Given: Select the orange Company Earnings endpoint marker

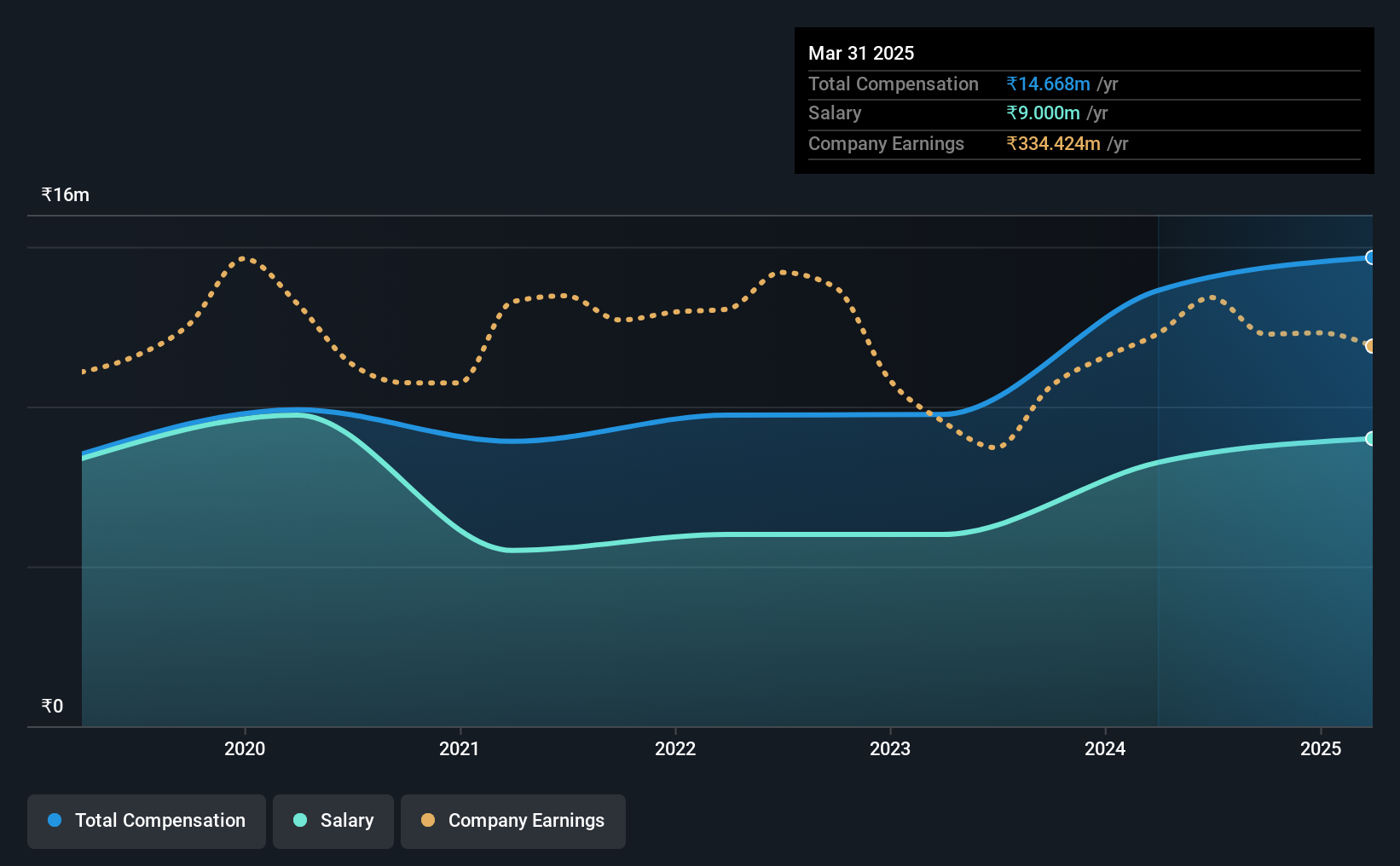Looking at the screenshot, I should pyautogui.click(x=1370, y=346).
